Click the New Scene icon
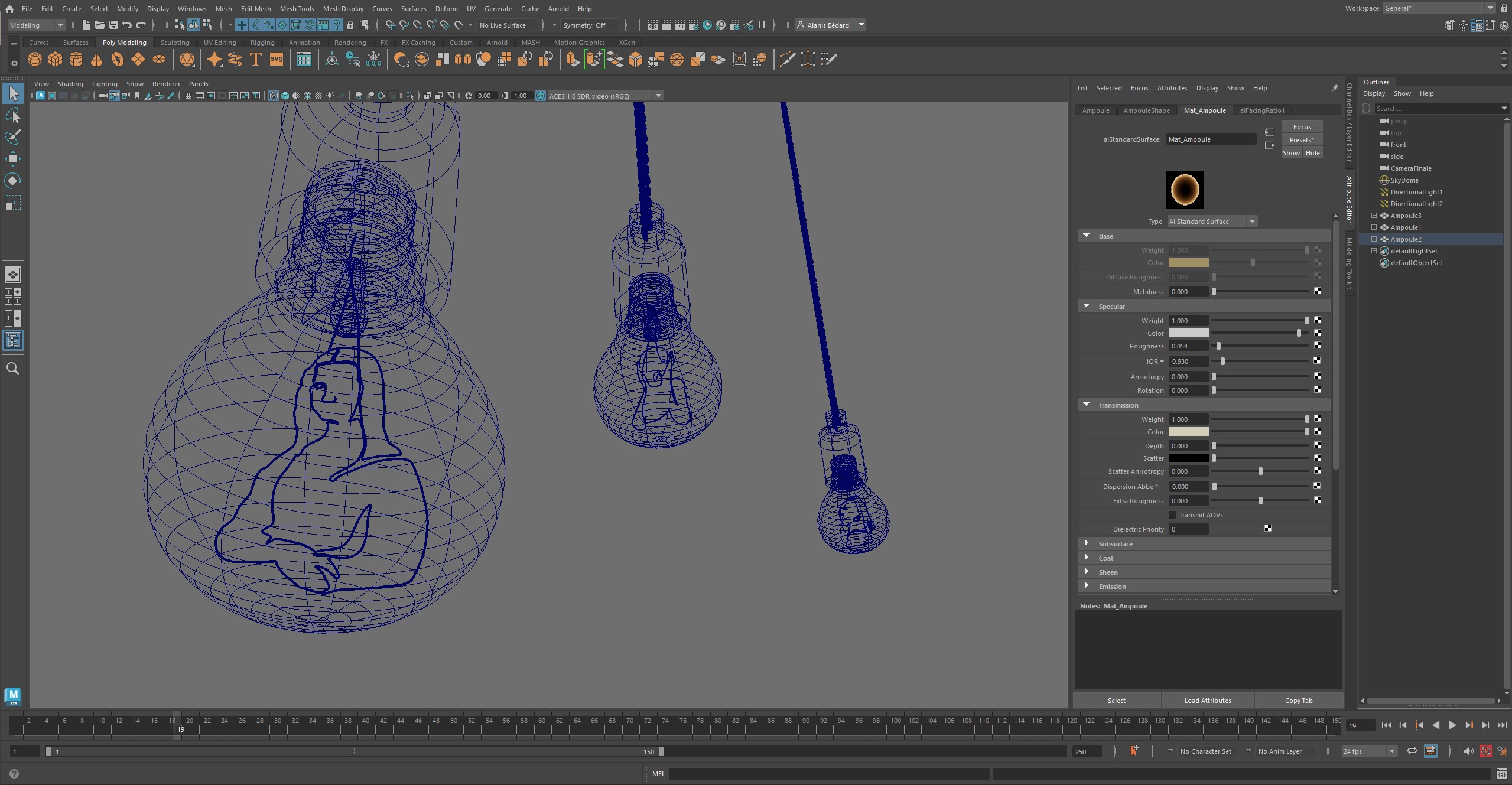The image size is (1512, 785). click(x=86, y=25)
